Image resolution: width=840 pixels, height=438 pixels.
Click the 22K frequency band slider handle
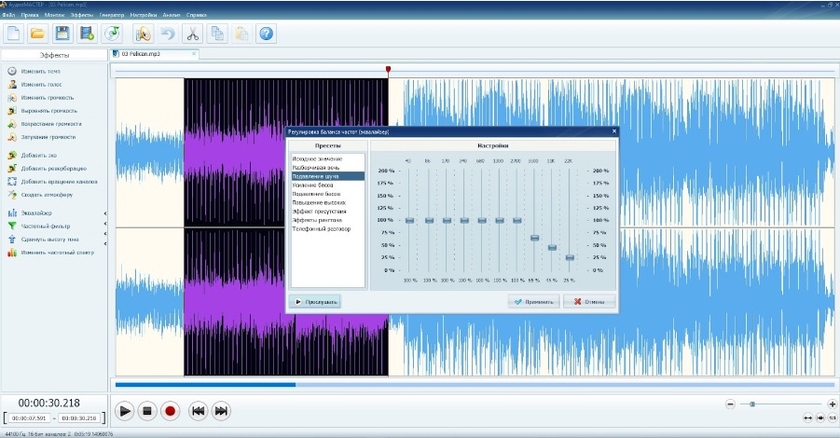coord(569,258)
